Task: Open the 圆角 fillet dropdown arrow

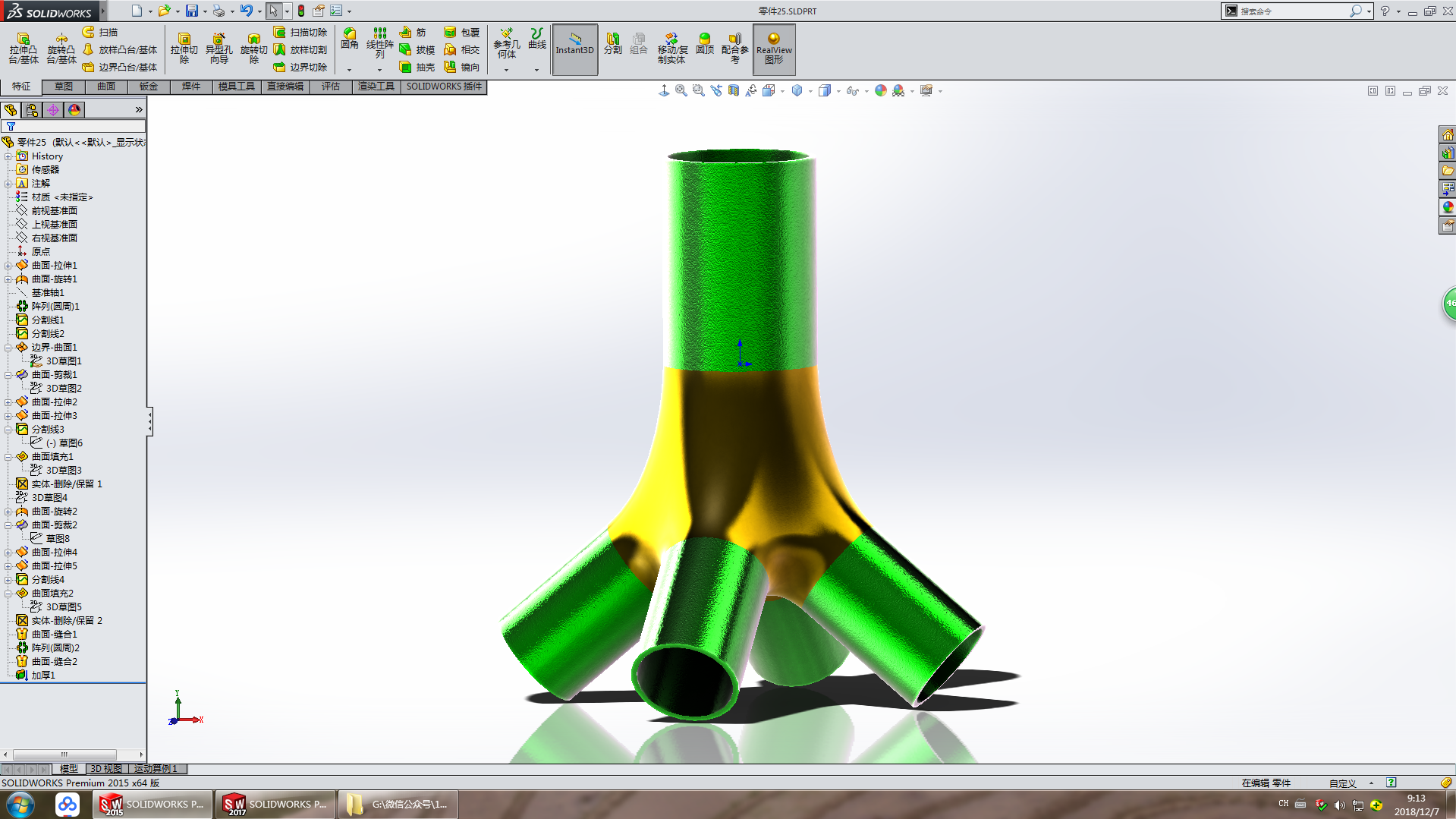Action: pyautogui.click(x=349, y=70)
